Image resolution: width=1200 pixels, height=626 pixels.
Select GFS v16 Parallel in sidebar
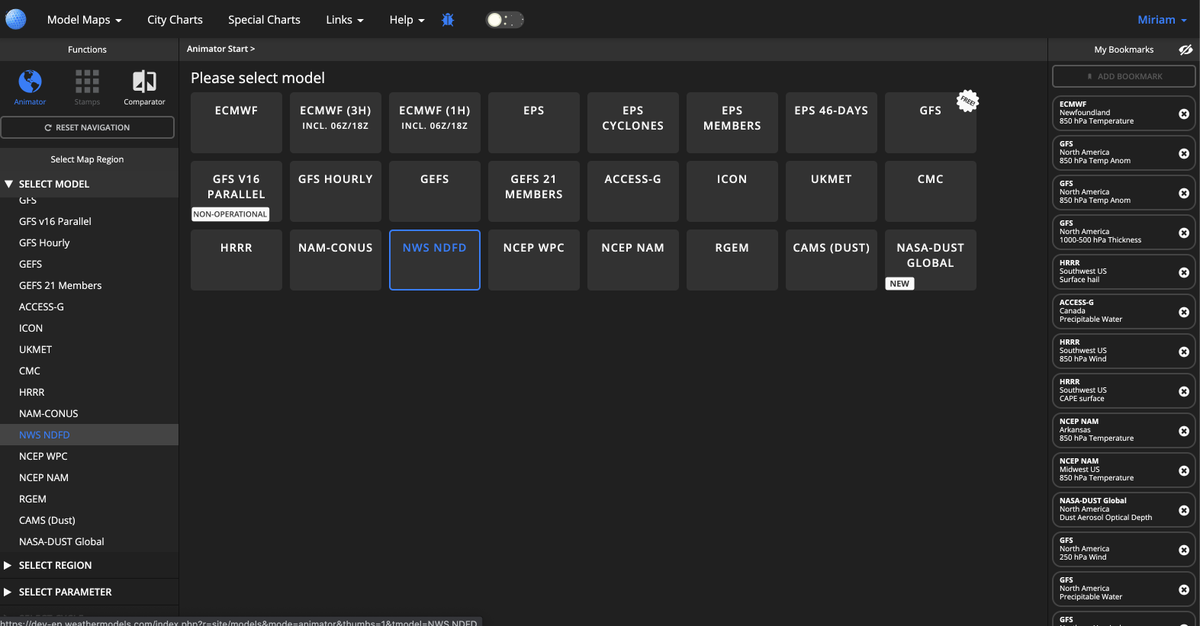click(89, 221)
